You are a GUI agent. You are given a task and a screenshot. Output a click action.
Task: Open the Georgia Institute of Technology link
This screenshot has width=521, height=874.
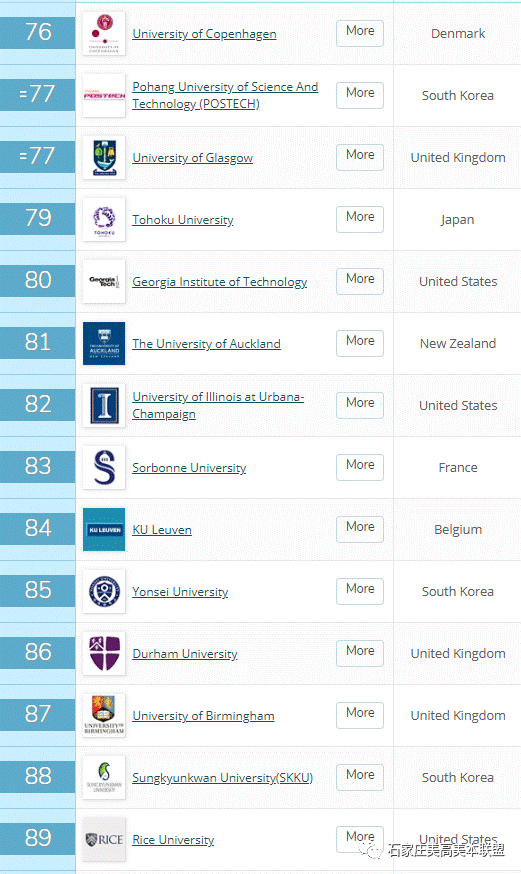point(220,282)
